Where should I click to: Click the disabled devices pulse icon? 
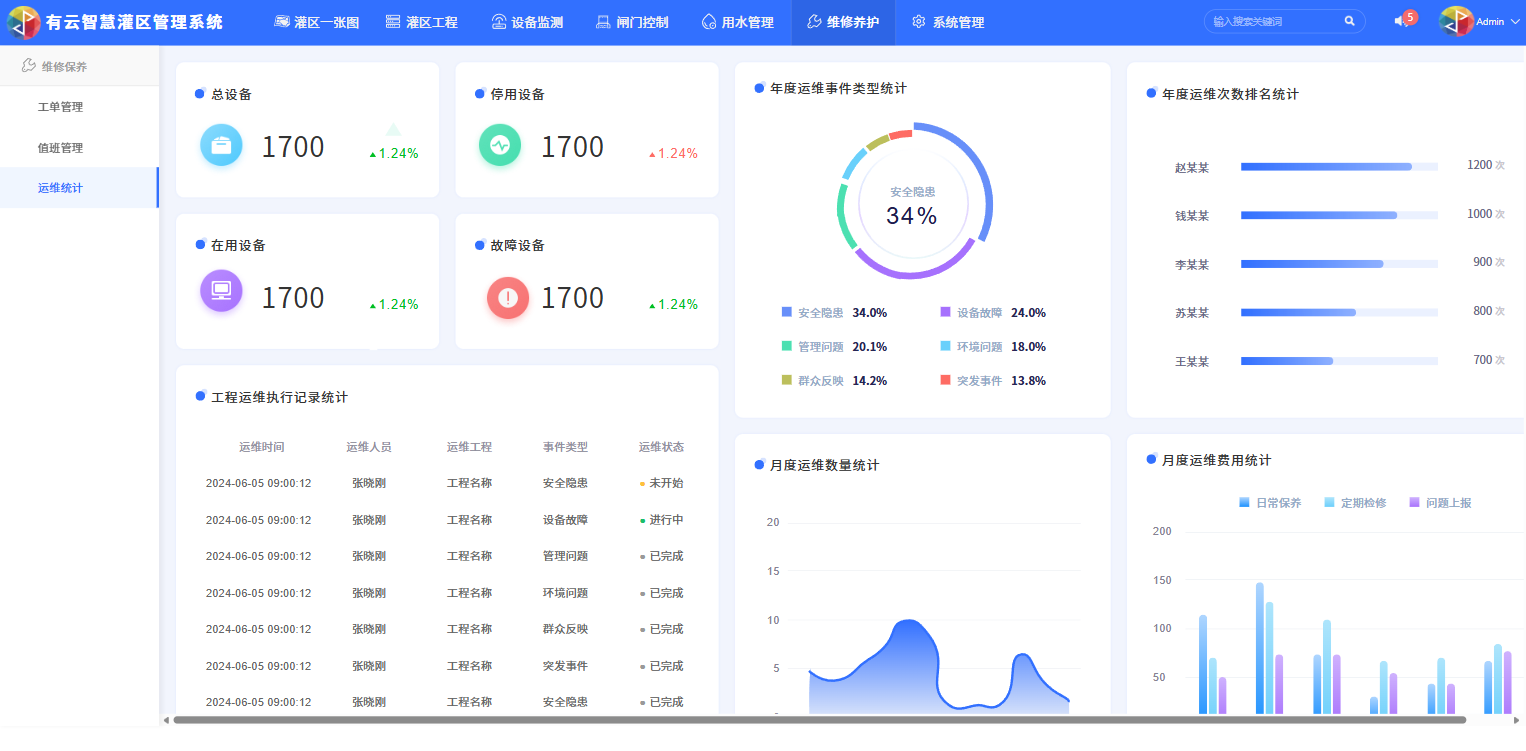[x=500, y=145]
